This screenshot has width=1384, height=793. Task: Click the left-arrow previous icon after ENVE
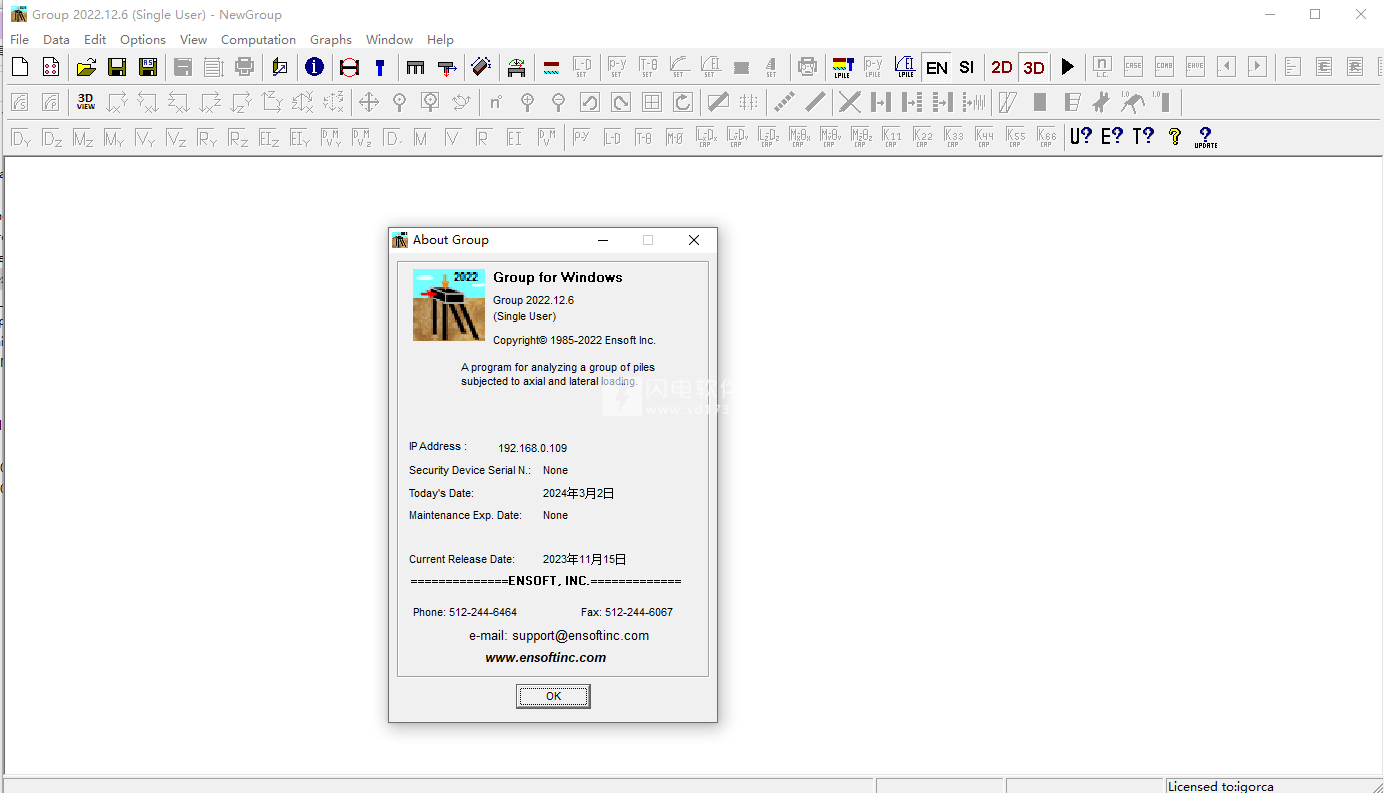click(x=1226, y=67)
